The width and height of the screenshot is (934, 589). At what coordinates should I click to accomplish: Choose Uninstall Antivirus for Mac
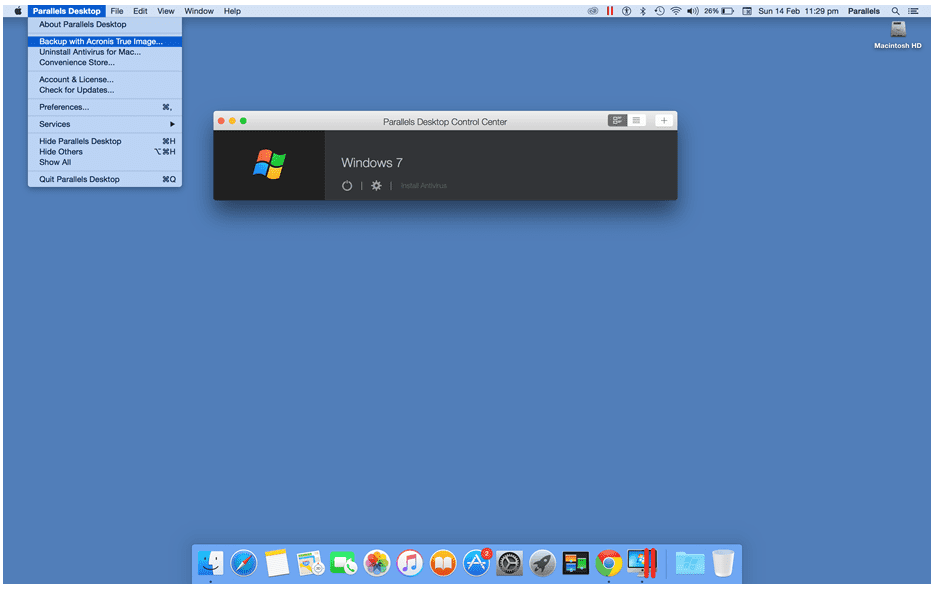tap(105, 52)
